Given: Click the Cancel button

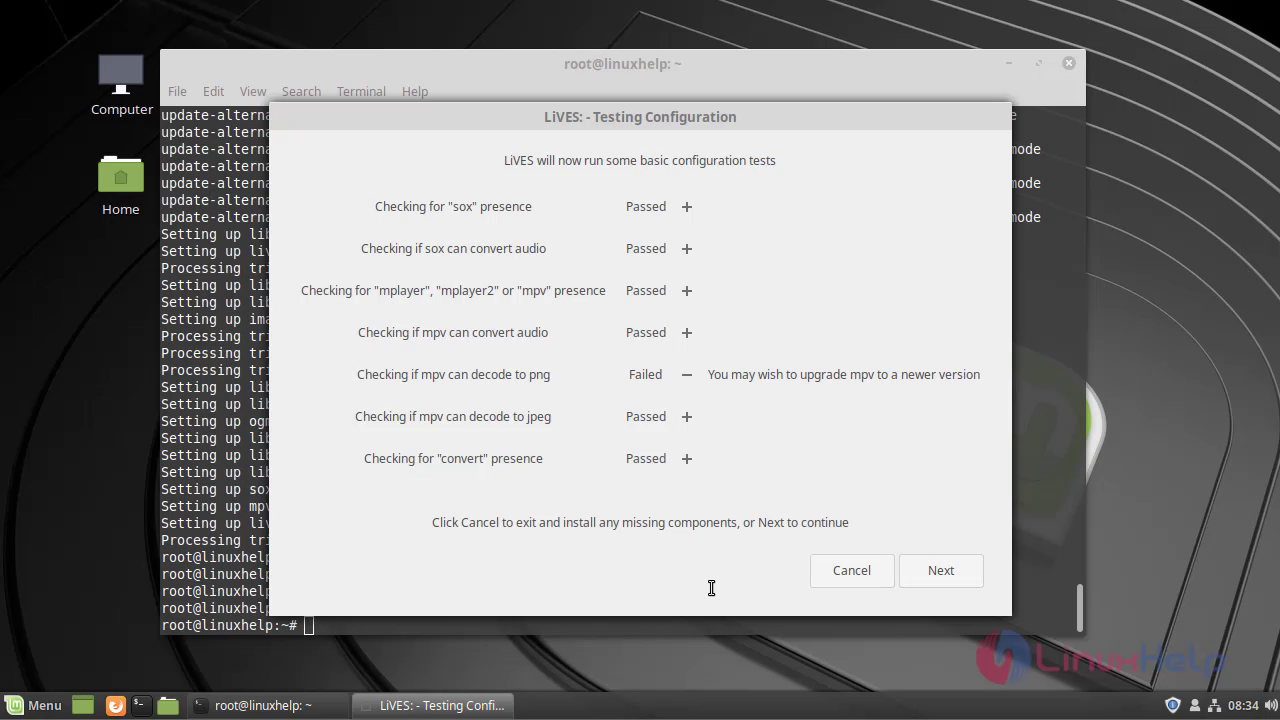Looking at the screenshot, I should (x=852, y=571).
